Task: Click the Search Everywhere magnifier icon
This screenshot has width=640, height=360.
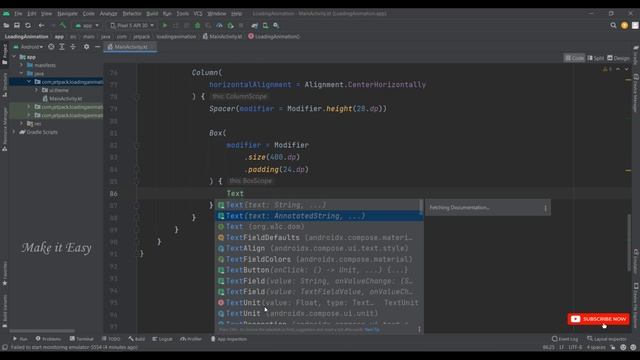Action: pyautogui.click(x=613, y=25)
